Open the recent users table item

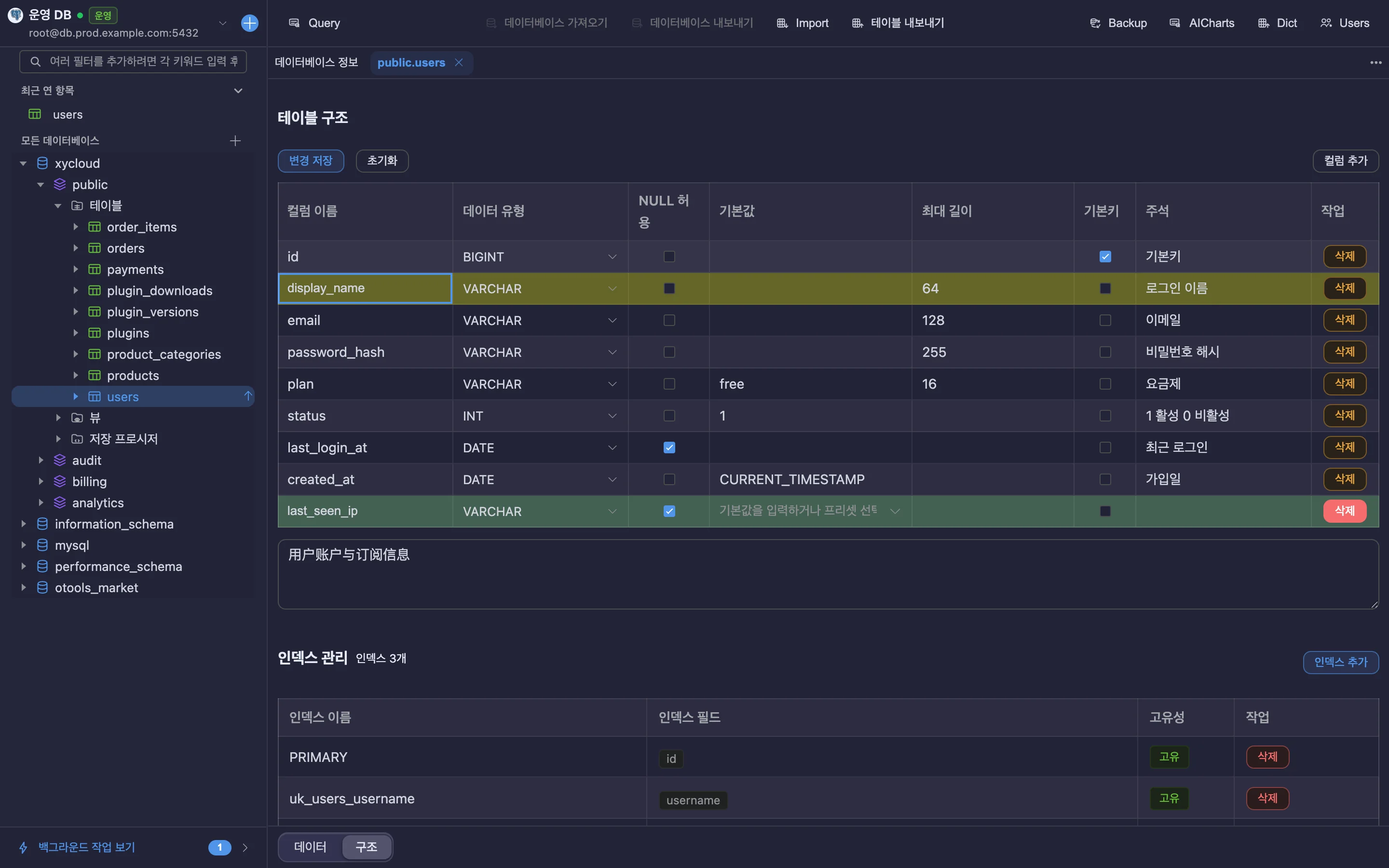pyautogui.click(x=68, y=114)
